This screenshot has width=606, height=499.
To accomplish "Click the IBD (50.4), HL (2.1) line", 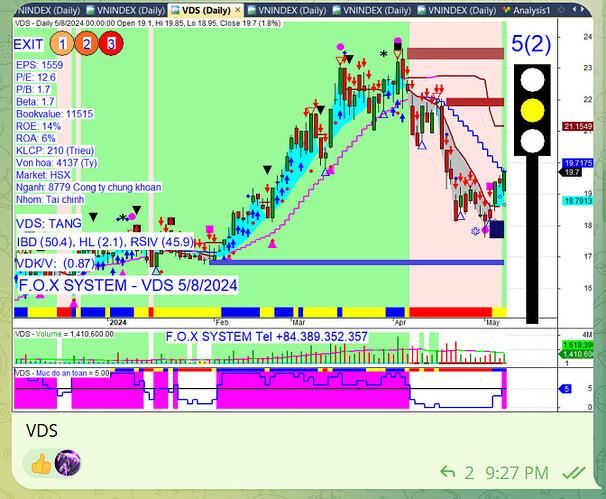I will (x=105, y=242).
